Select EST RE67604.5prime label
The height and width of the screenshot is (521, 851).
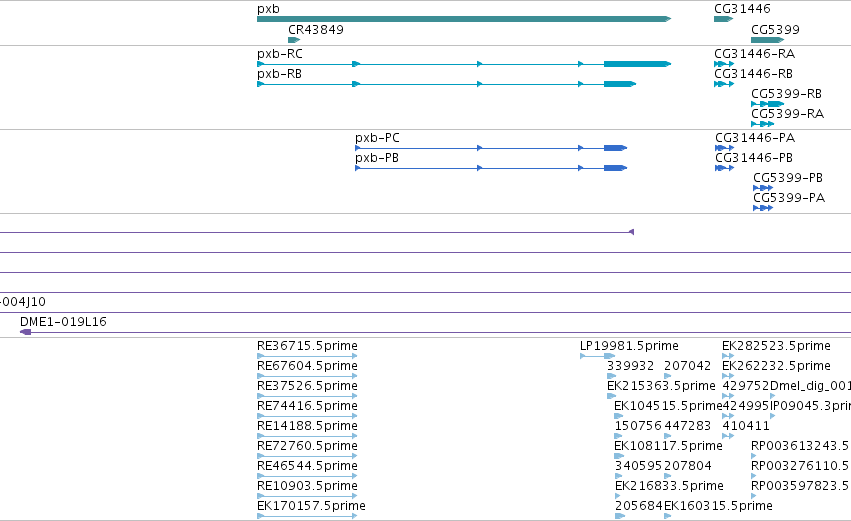point(307,366)
